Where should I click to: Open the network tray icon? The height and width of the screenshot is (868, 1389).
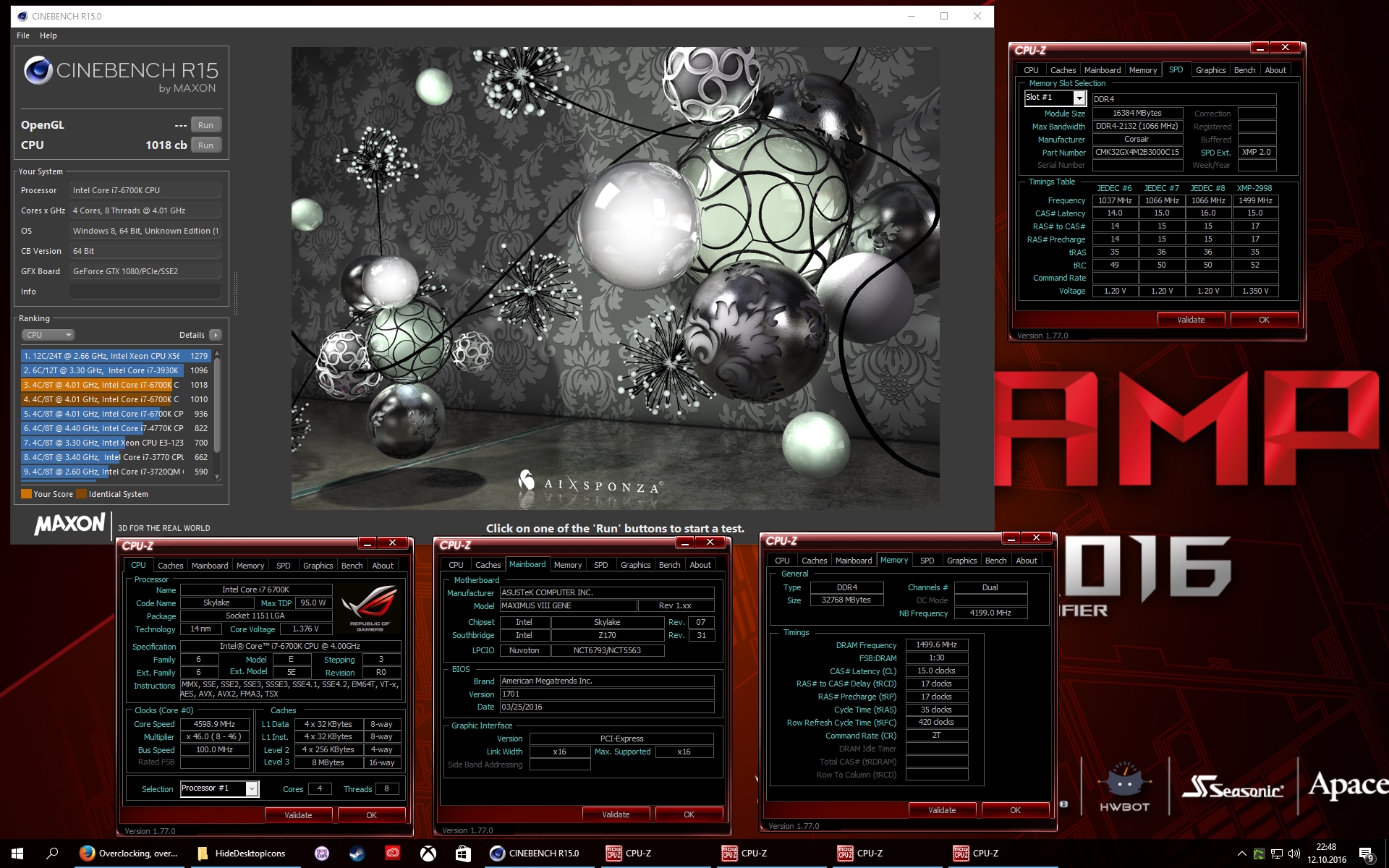[x=1277, y=854]
